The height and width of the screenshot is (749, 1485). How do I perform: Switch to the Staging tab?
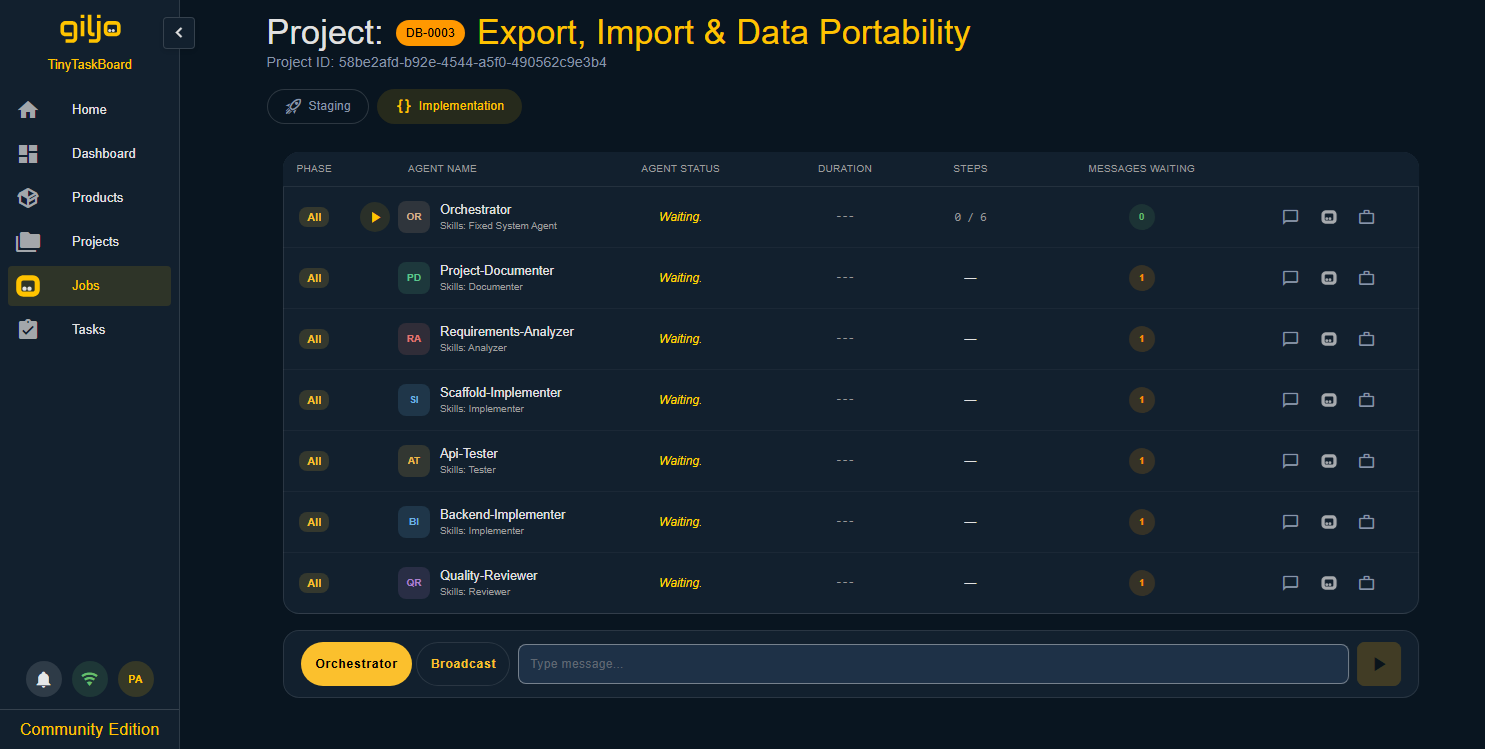(x=318, y=106)
